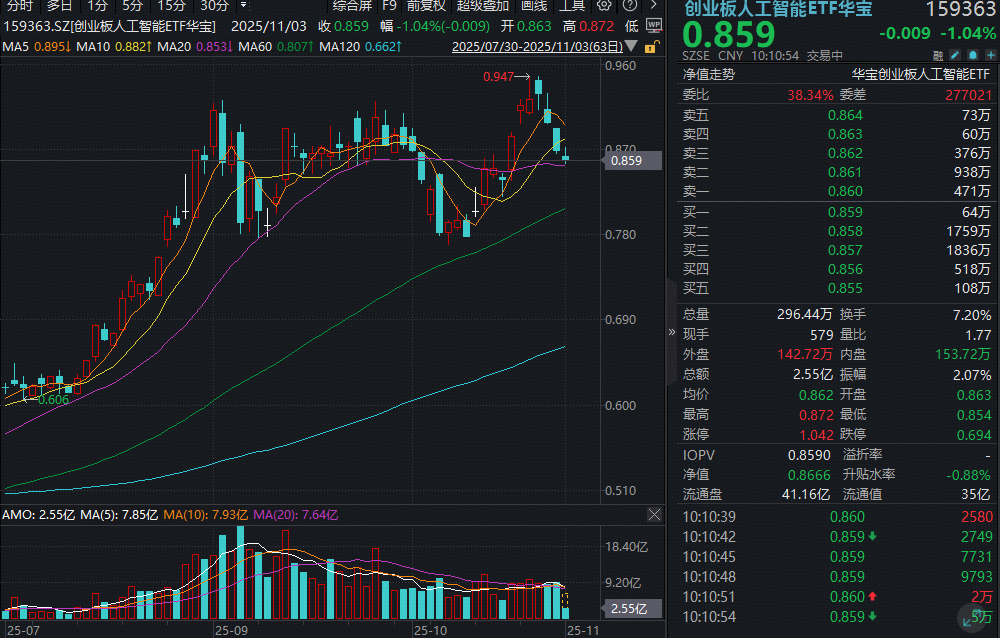
Task: Switch to the 分时 chart tab
Action: (17, 5)
